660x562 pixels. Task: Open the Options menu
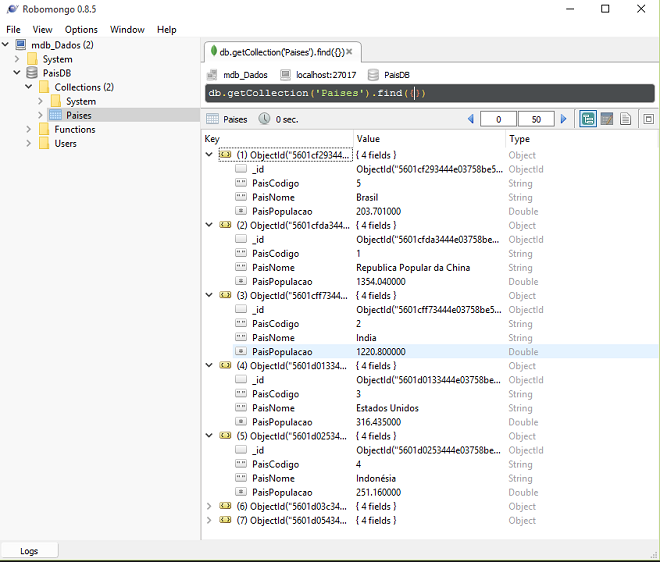[81, 29]
